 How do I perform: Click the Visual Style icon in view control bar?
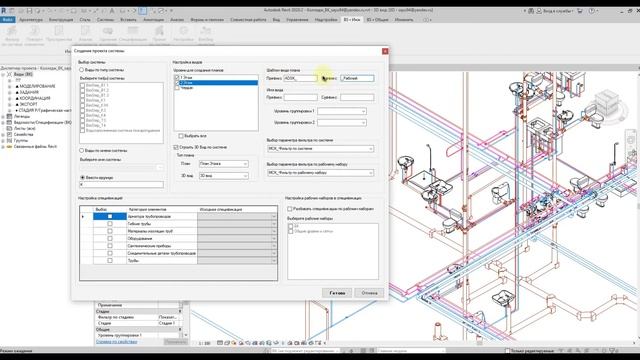(227, 343)
